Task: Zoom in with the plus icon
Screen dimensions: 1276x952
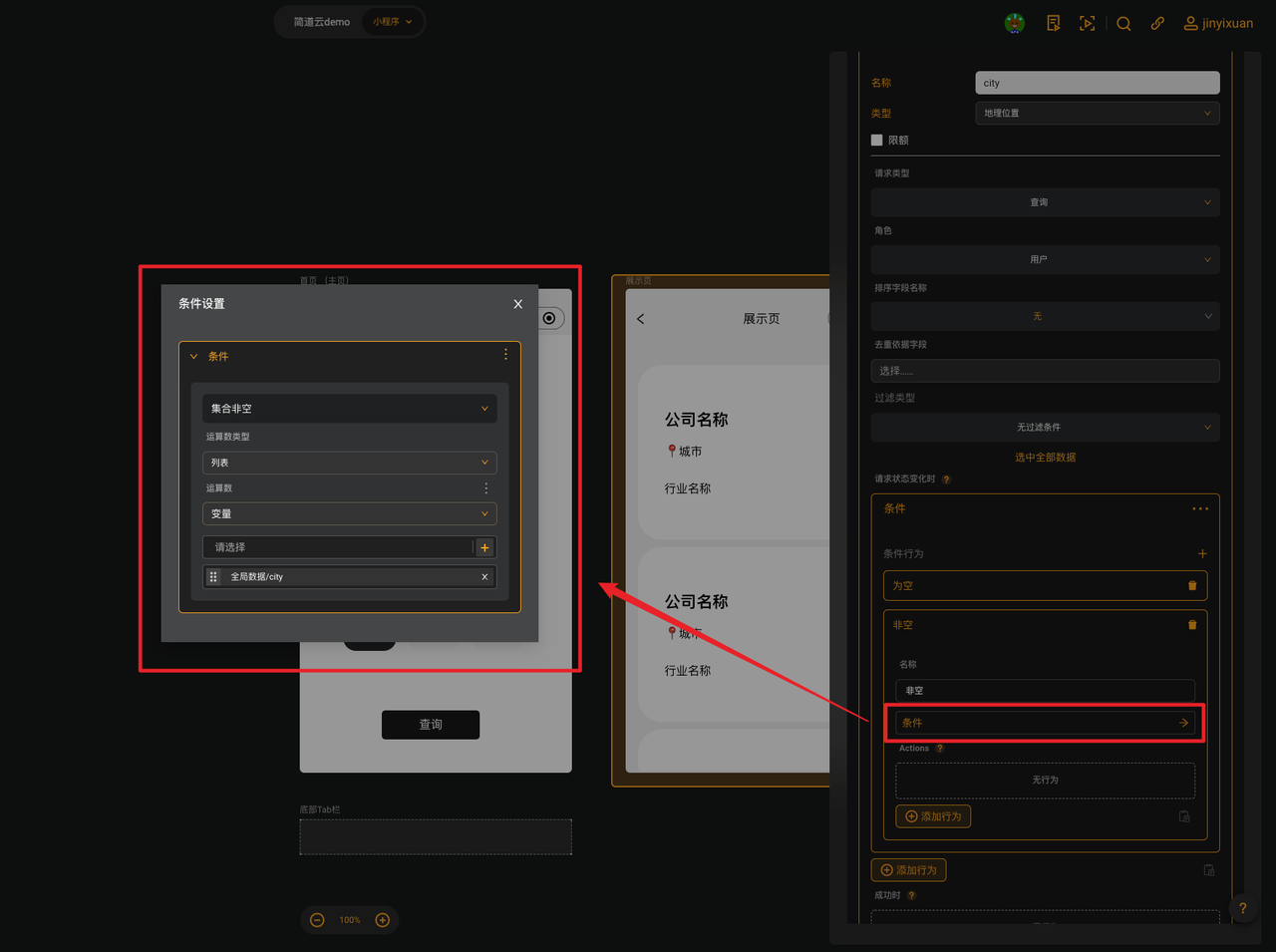Action: pos(382,920)
